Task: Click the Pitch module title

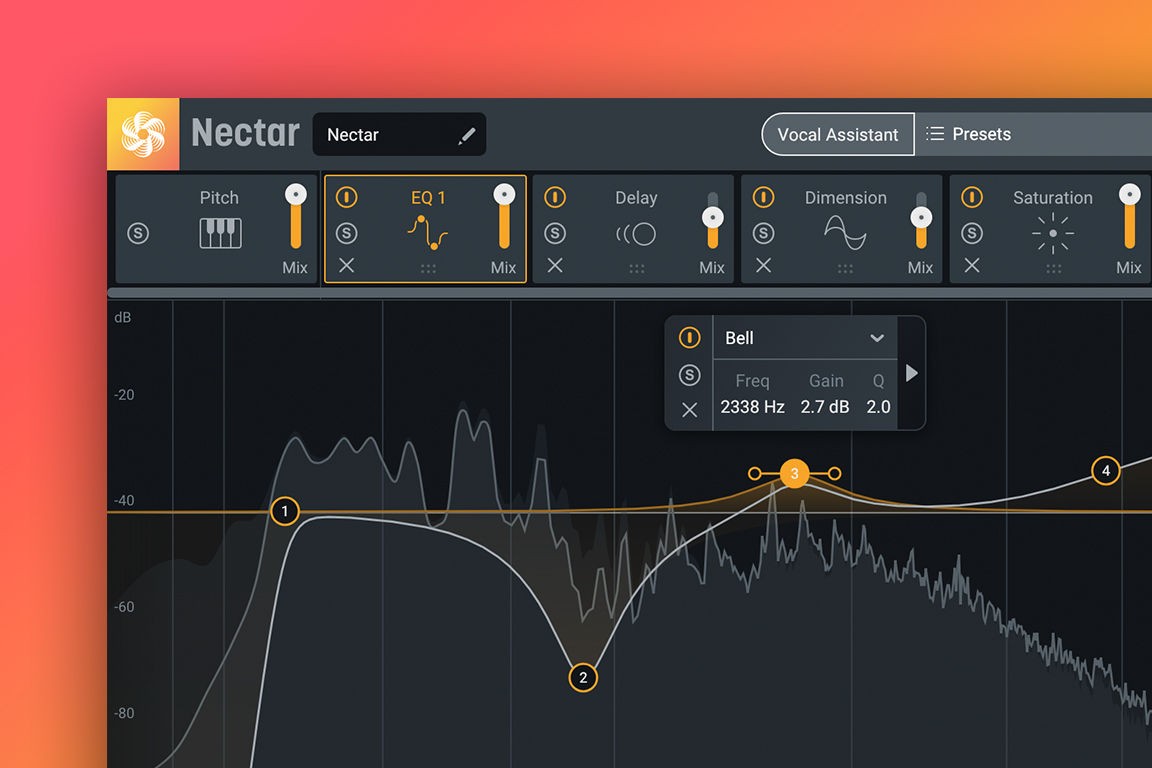Action: tap(219, 198)
